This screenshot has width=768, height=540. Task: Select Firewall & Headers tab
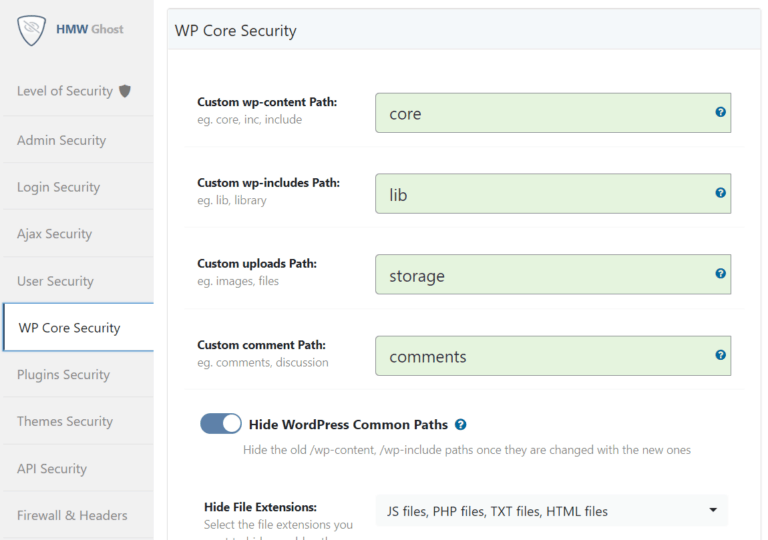pyautogui.click(x=72, y=516)
